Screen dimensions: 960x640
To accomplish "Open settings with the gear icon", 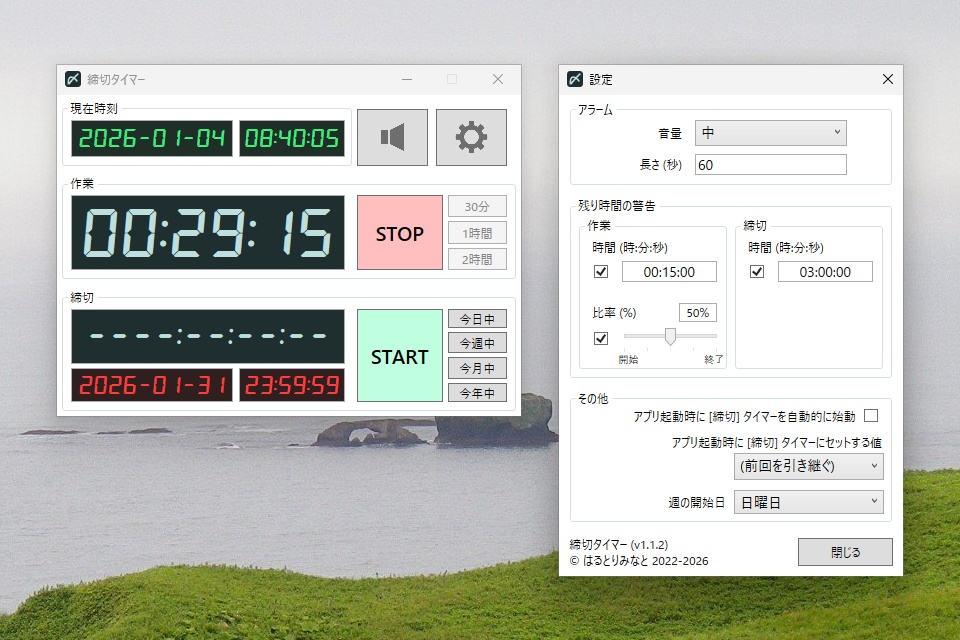I will click(471, 136).
